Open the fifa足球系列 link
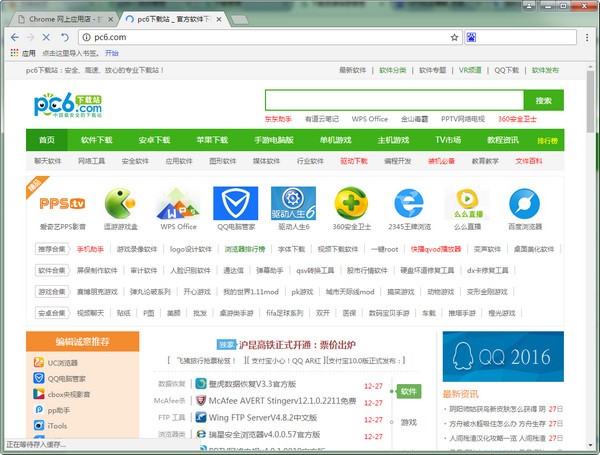The height and width of the screenshot is (455, 600). point(284,313)
